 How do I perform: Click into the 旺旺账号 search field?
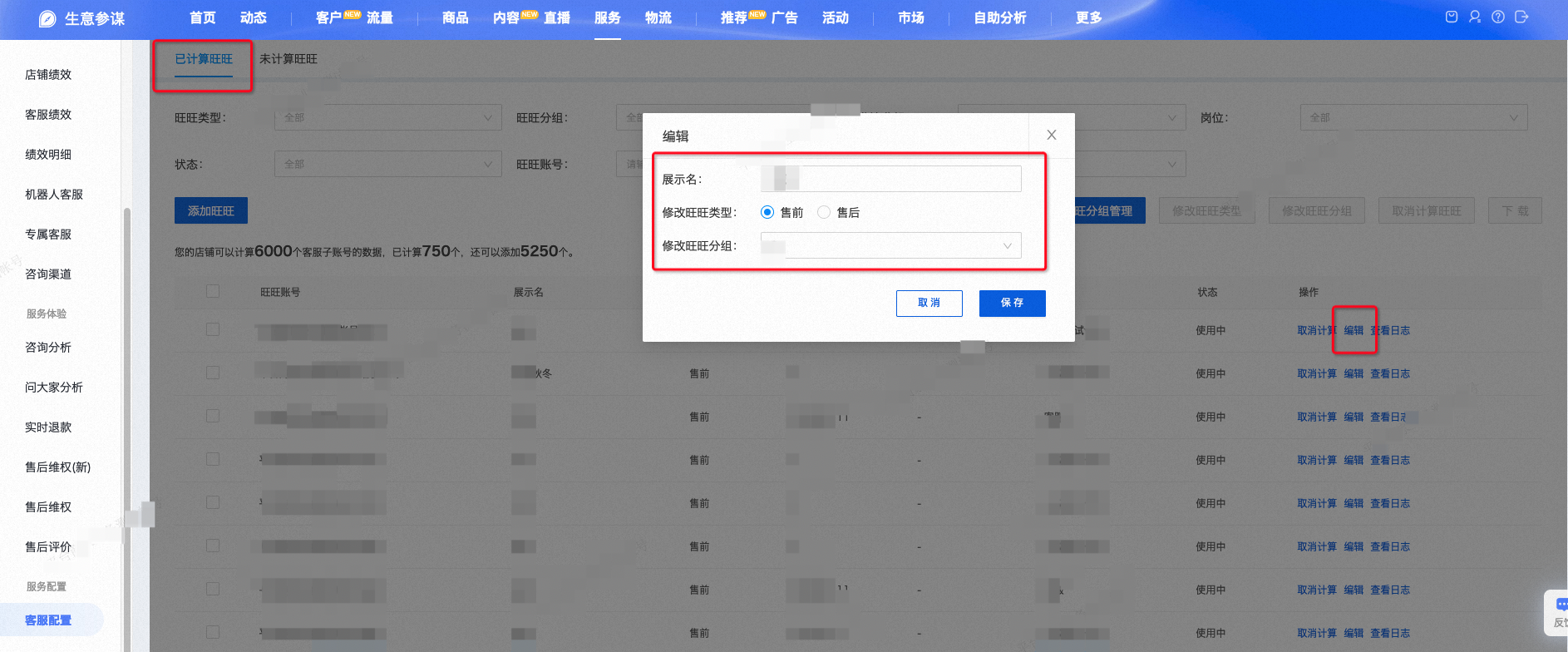click(x=629, y=164)
